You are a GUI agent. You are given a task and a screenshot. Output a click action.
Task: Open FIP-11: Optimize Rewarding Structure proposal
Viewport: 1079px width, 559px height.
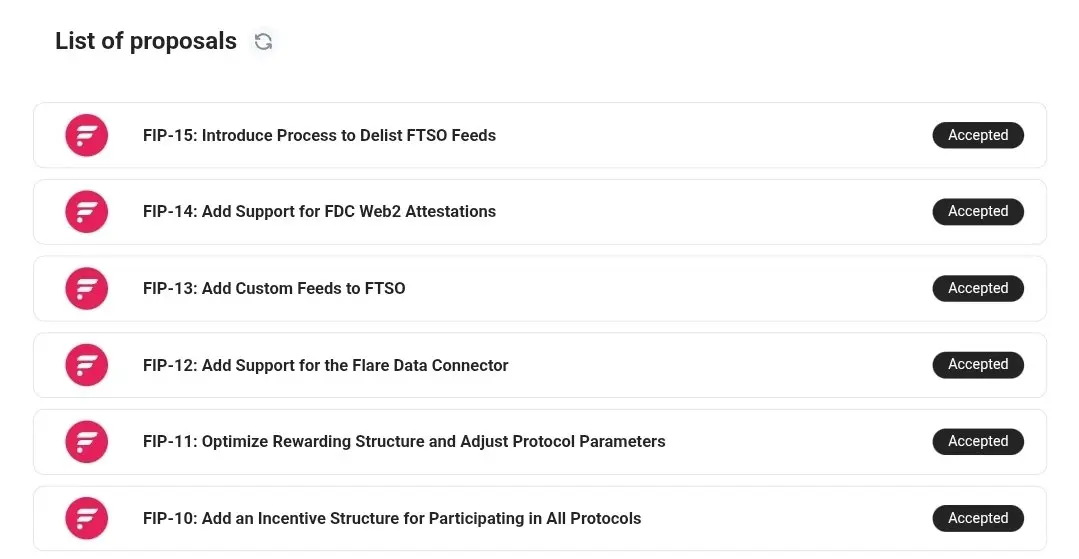click(x=404, y=442)
